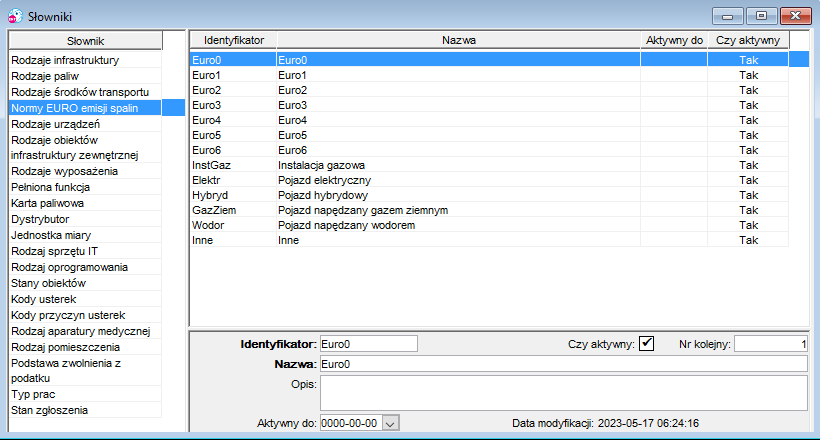Select Rodzaje urządzeń dictionary
The height and width of the screenshot is (440, 820).
pos(85,124)
